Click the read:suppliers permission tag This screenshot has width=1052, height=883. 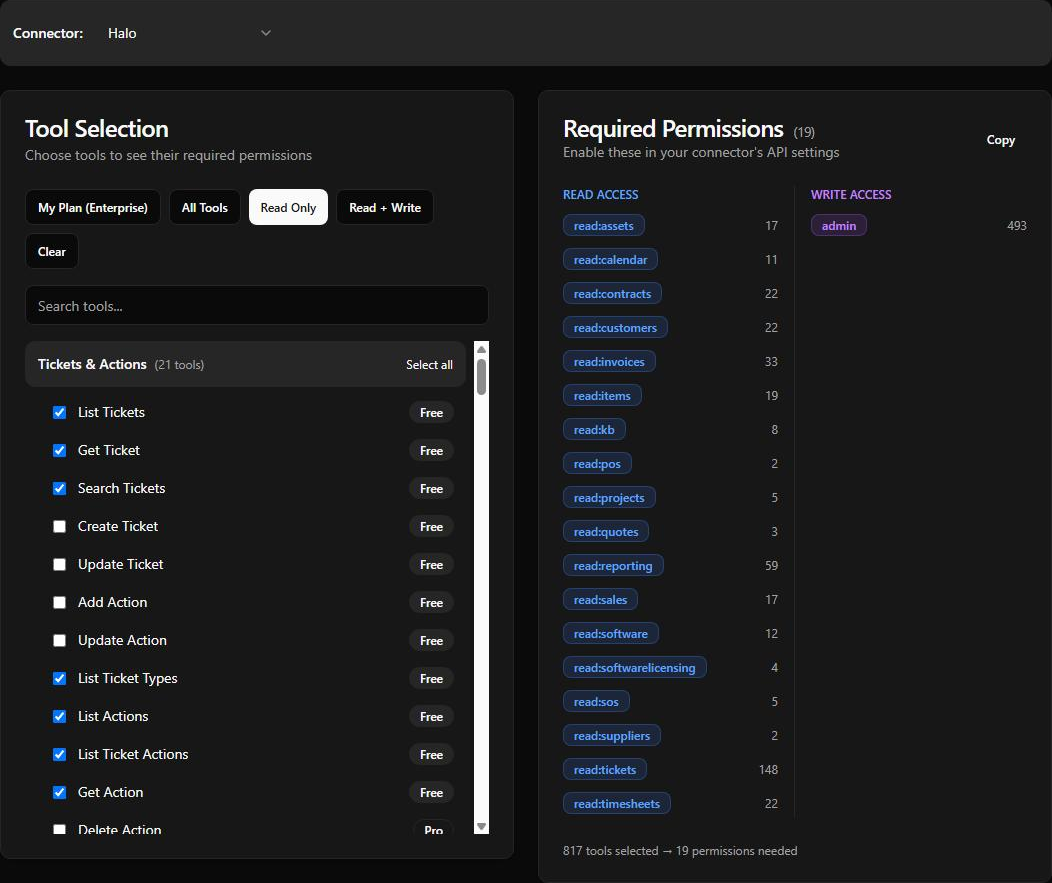(x=611, y=735)
